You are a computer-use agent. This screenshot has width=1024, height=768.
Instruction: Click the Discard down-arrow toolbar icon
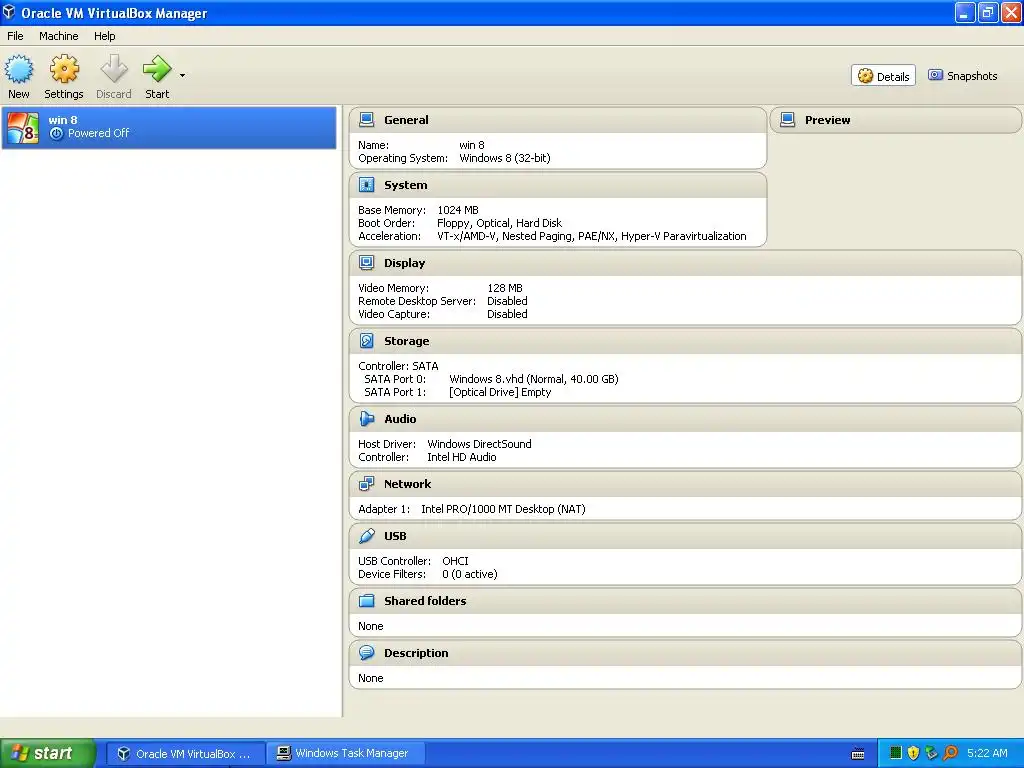pyautogui.click(x=114, y=69)
